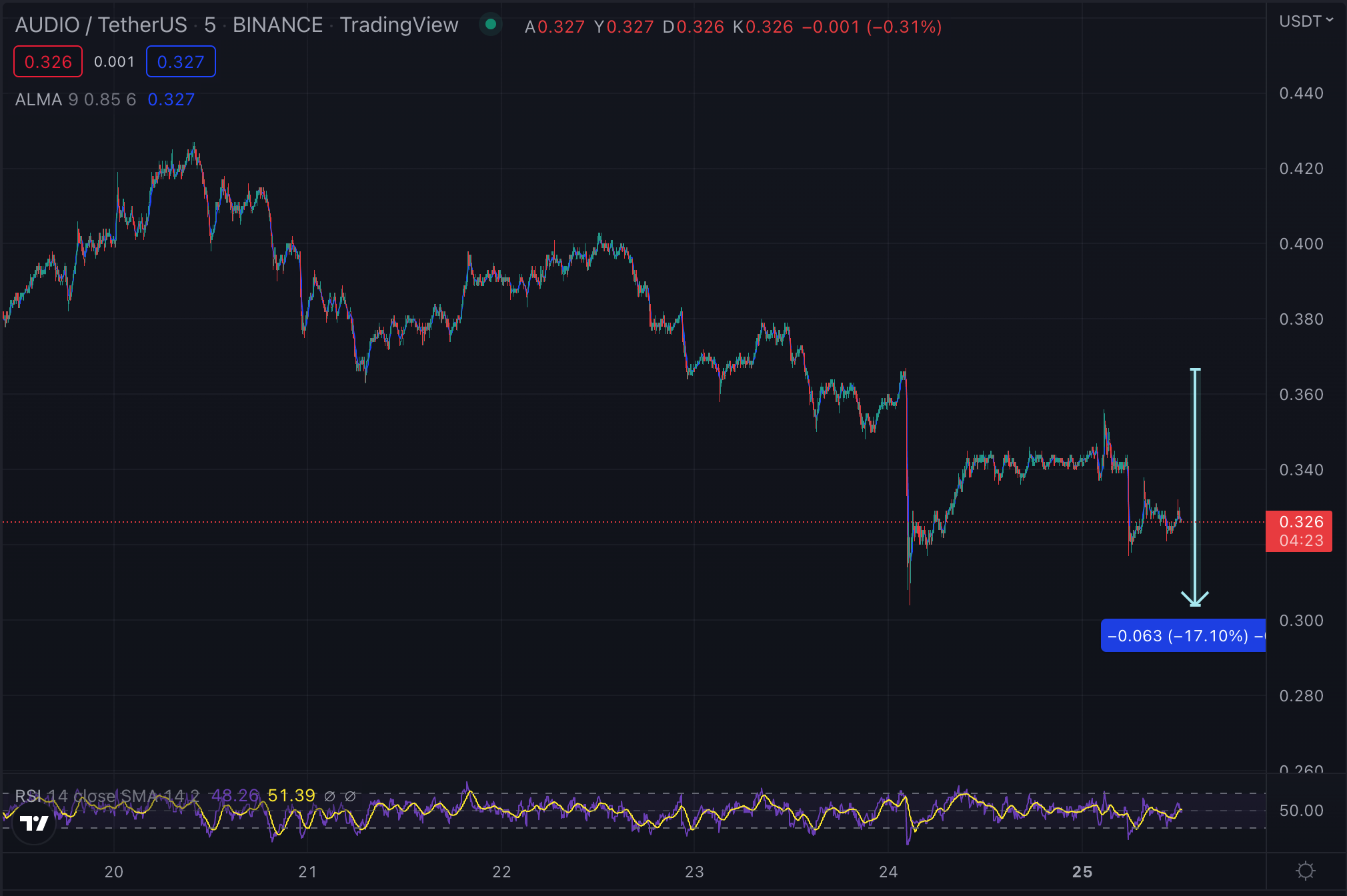Select the RSI 14 close SMA legend
The image size is (1347, 896).
click(107, 796)
